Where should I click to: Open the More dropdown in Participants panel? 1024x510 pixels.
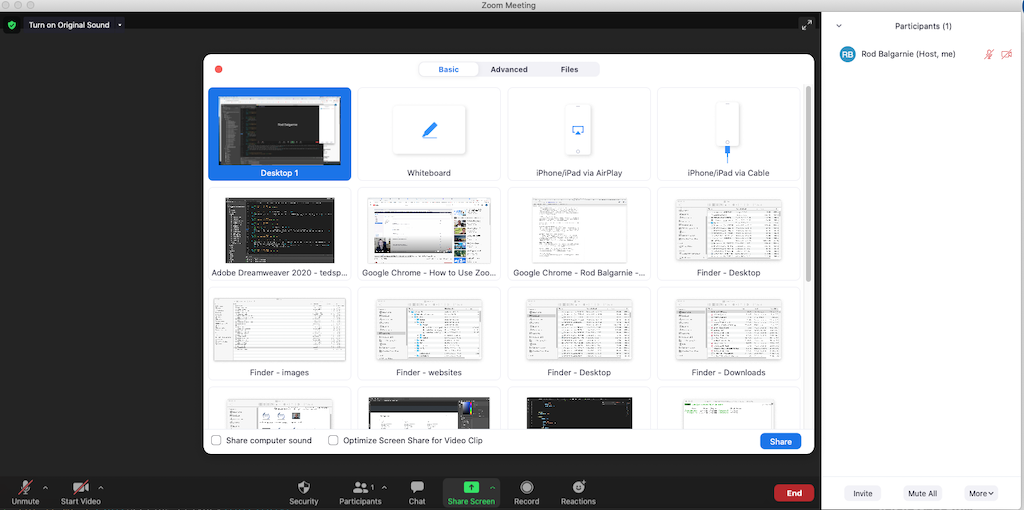click(981, 493)
